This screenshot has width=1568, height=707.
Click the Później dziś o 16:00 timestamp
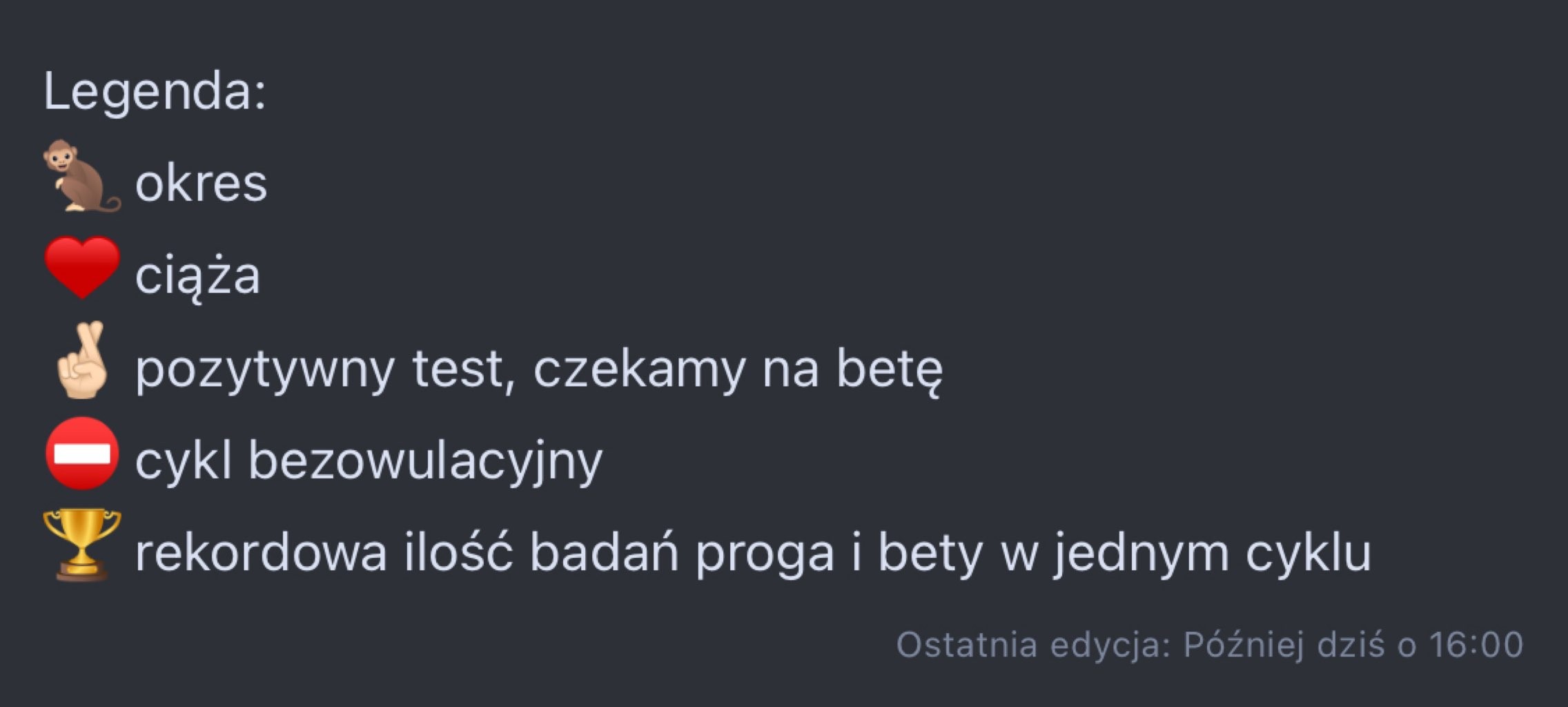(1353, 645)
